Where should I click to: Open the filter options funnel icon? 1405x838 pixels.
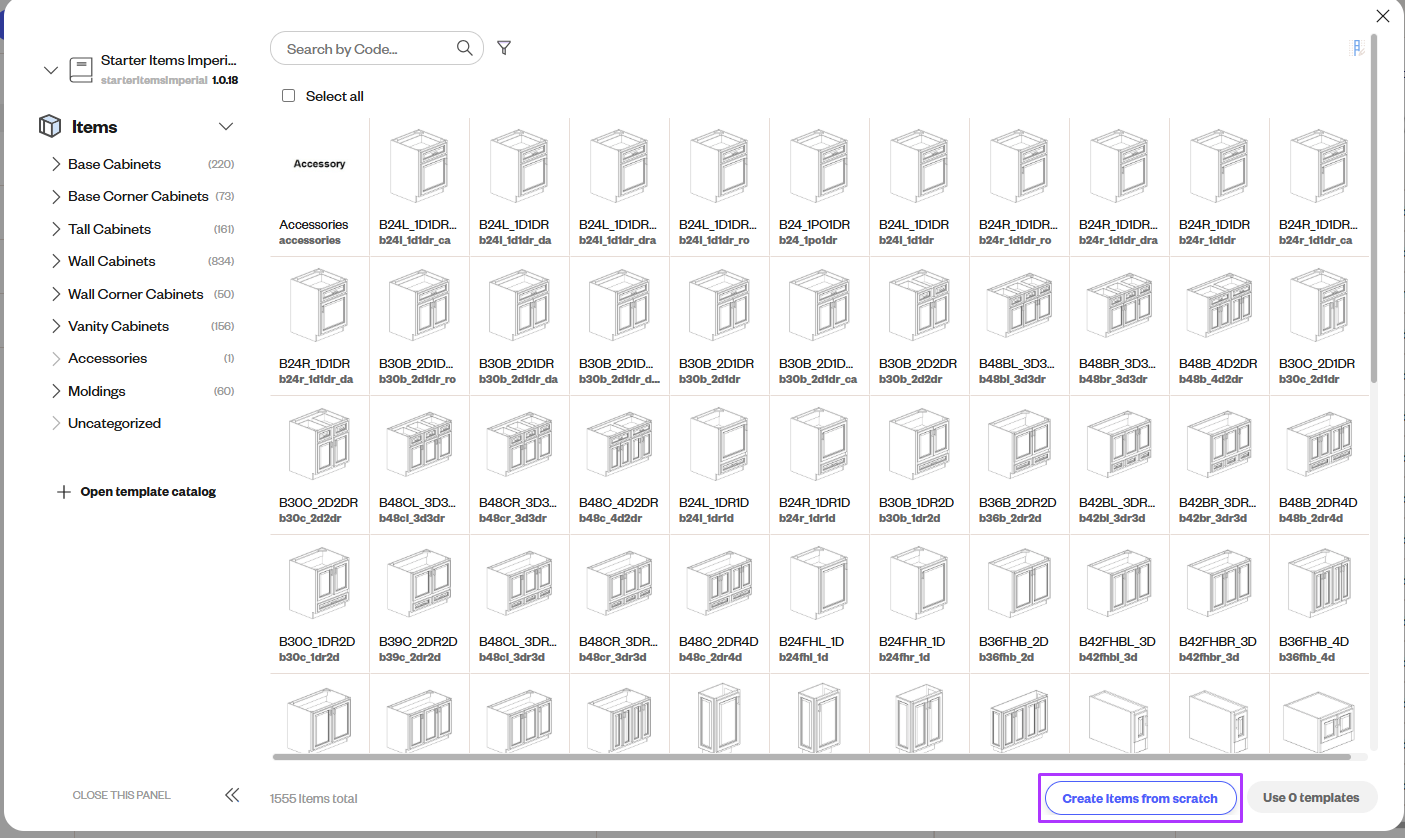pos(504,47)
